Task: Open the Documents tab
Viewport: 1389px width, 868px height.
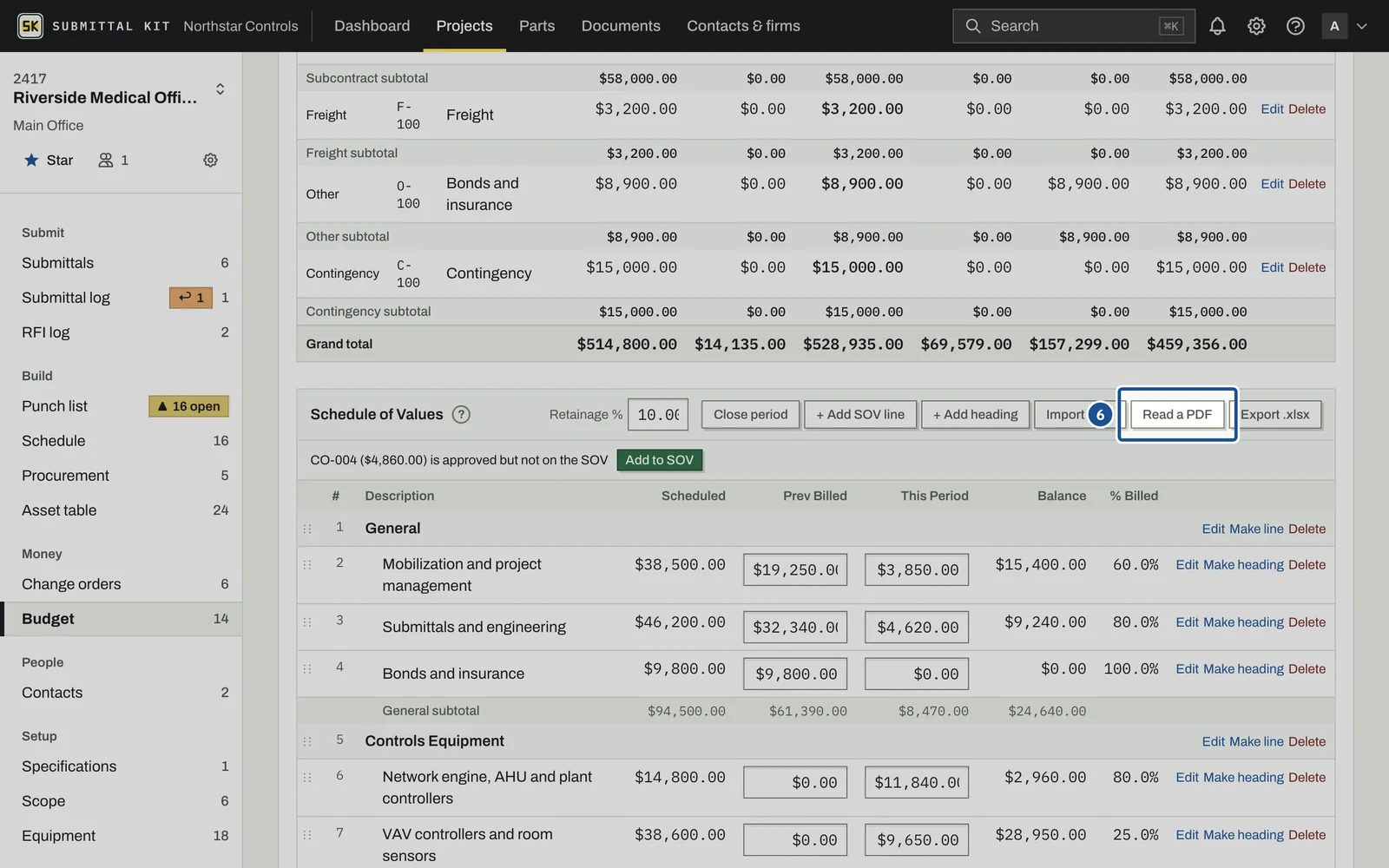Action: (x=621, y=26)
